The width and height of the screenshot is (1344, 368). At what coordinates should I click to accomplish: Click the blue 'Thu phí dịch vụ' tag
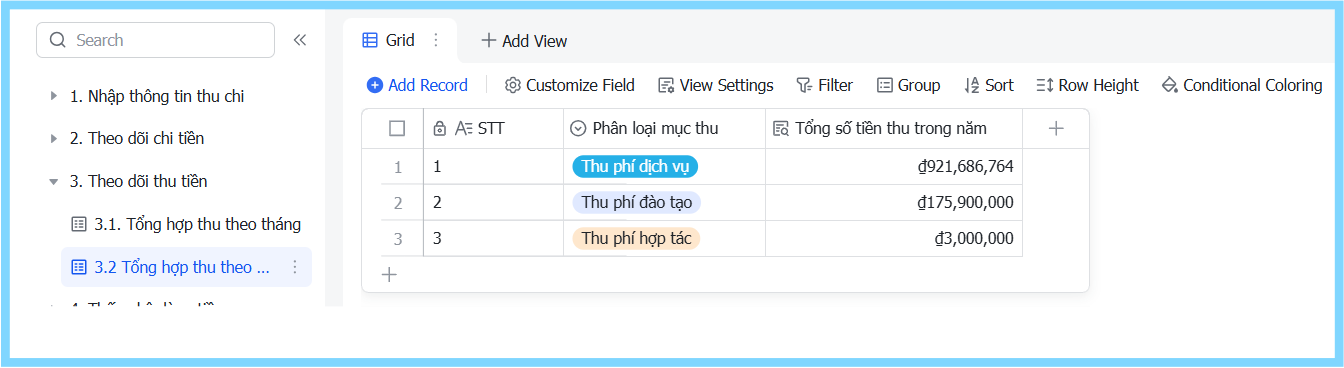point(635,167)
